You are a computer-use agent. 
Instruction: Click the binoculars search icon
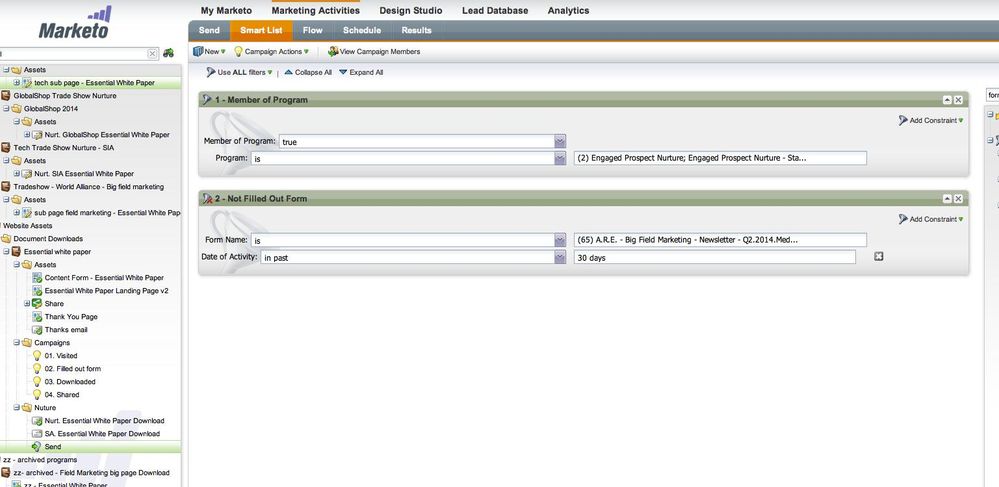(x=168, y=54)
